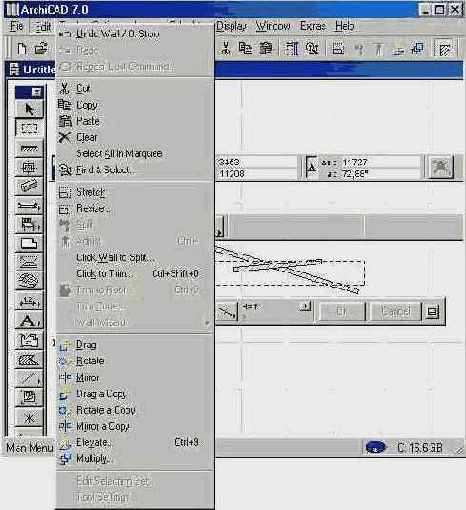This screenshot has height=510, width=466.
Task: Expand the info box corner arrow
Action: coord(220,227)
